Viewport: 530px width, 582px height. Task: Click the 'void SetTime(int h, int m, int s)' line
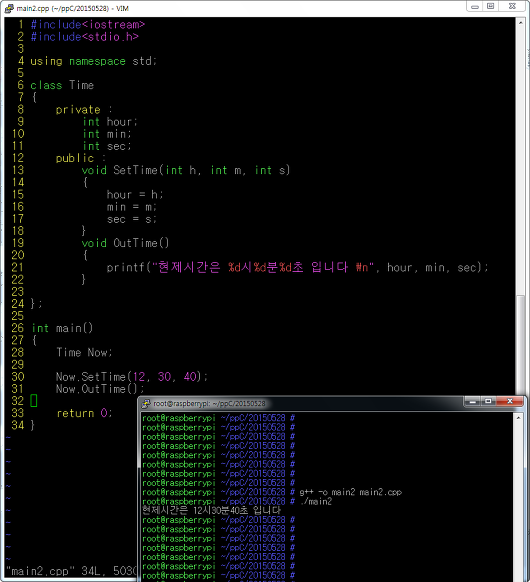point(186,170)
